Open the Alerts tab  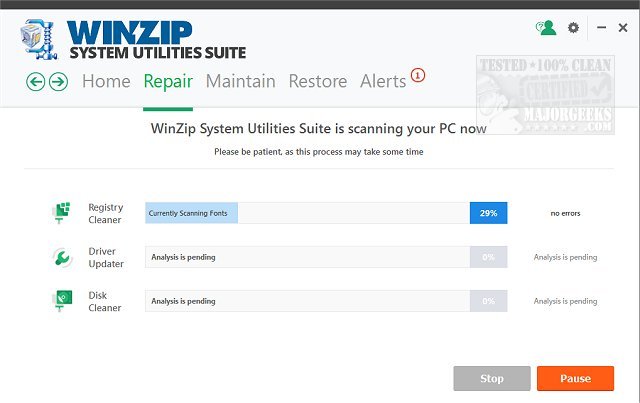click(x=383, y=82)
